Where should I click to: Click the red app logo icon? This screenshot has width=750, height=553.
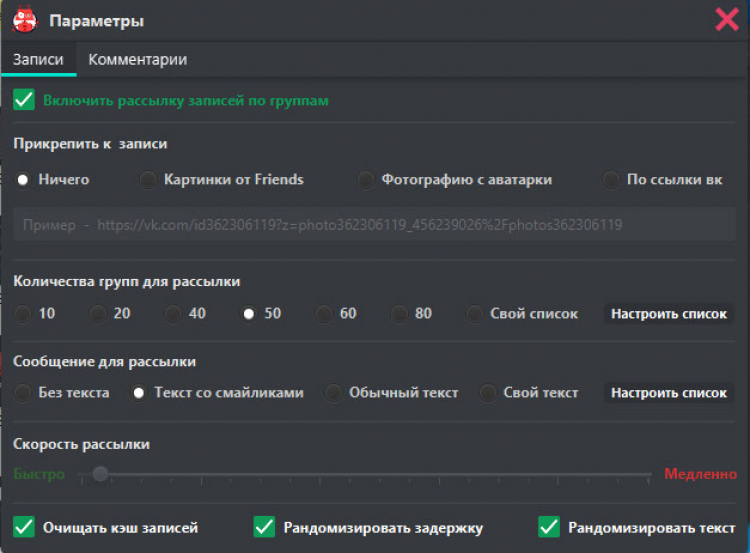point(24,20)
